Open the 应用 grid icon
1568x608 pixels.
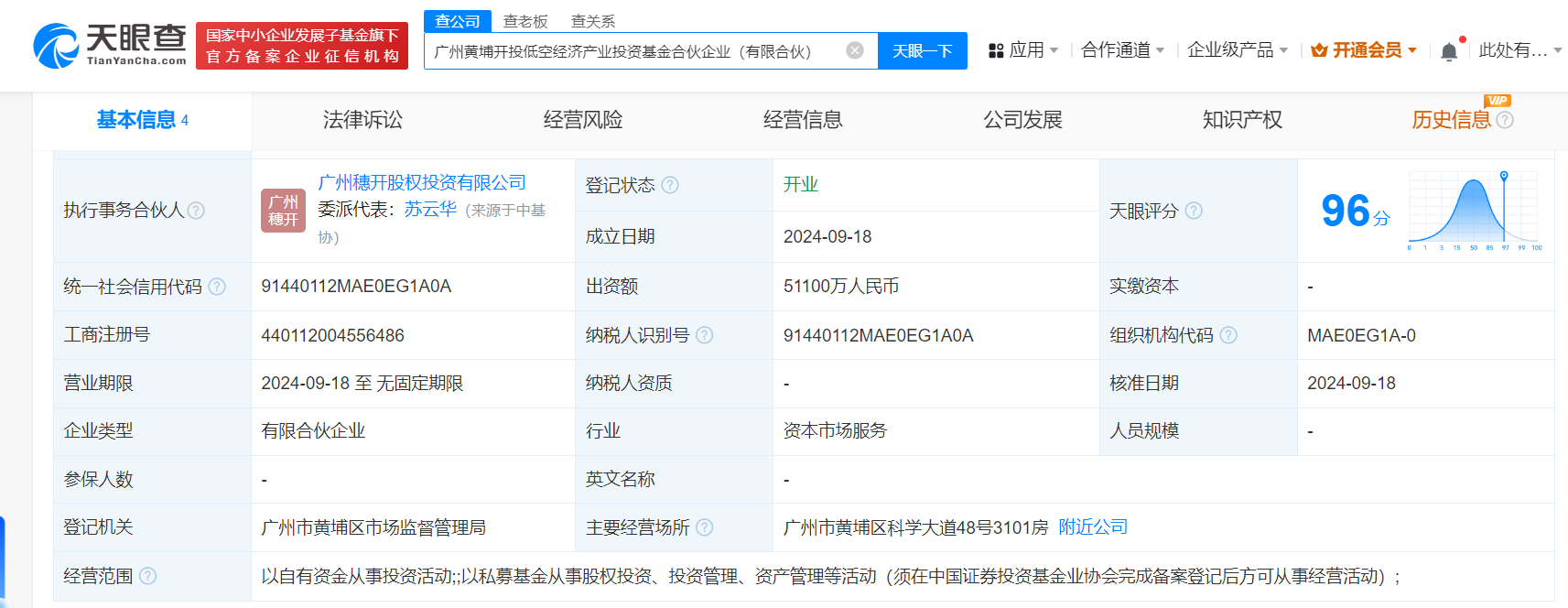click(x=996, y=50)
